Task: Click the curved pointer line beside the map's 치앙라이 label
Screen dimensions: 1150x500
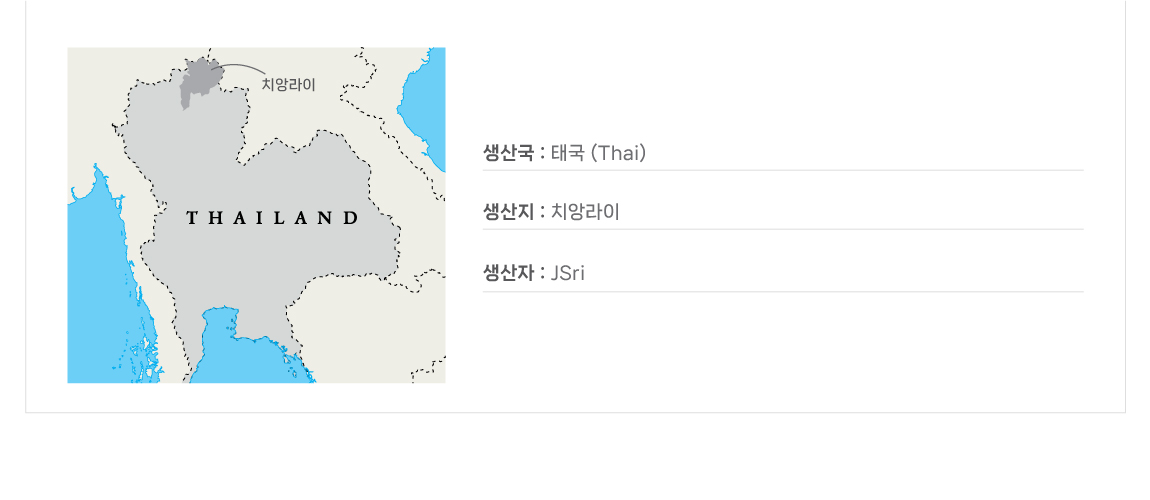Action: (238, 68)
